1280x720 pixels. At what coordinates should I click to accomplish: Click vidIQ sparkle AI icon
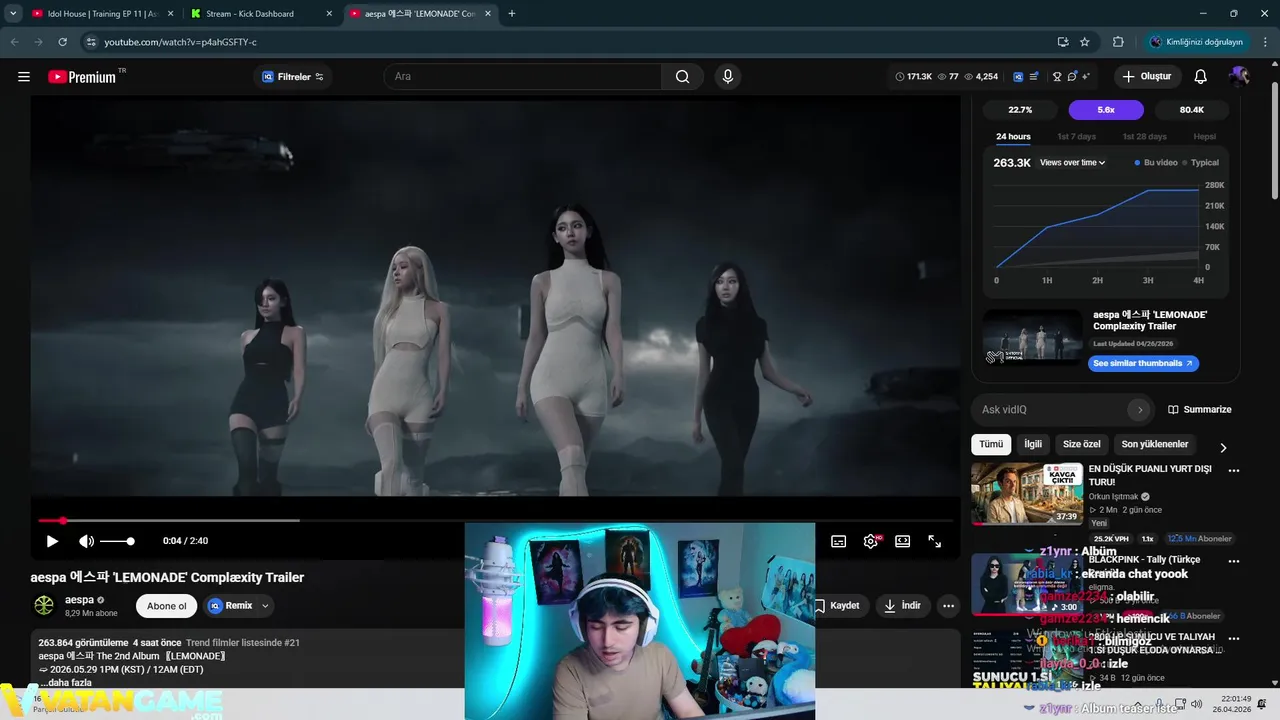click(x=1086, y=77)
